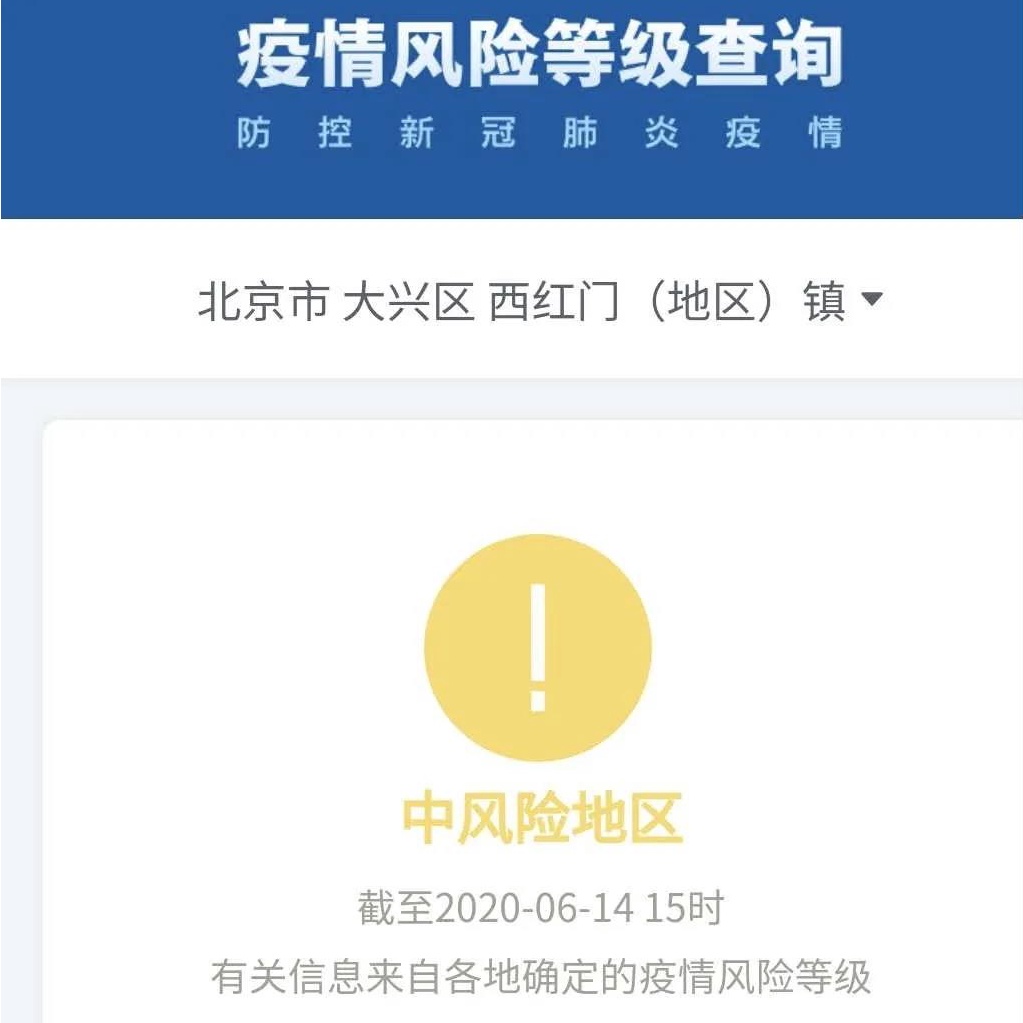Click the 疫情风险等级查询 banner title
Viewport: 1023px width, 1023px height.
(x=539, y=53)
